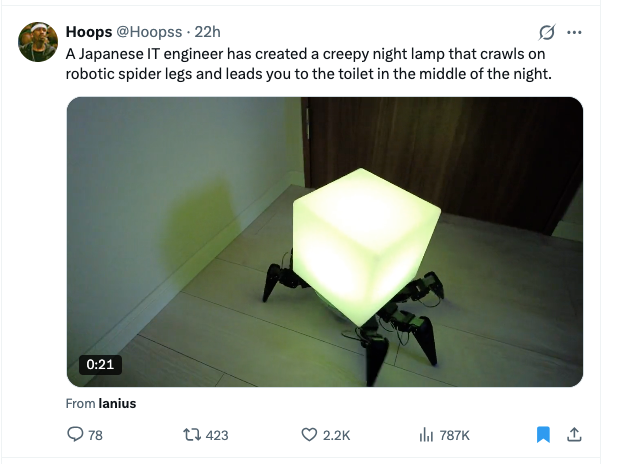The width and height of the screenshot is (627, 464).
Task: Click the 423 reposts count
Action: (x=217, y=435)
